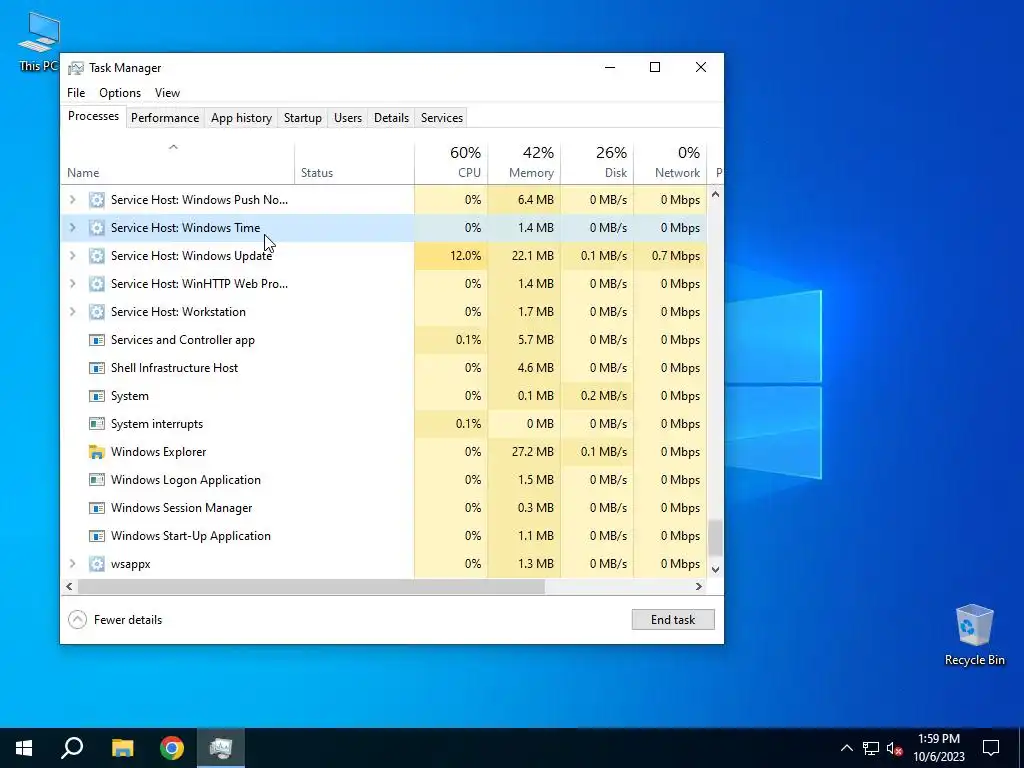This screenshot has width=1024, height=768.
Task: Click the horizontal scrollbar thumb
Action: pyautogui.click(x=311, y=586)
